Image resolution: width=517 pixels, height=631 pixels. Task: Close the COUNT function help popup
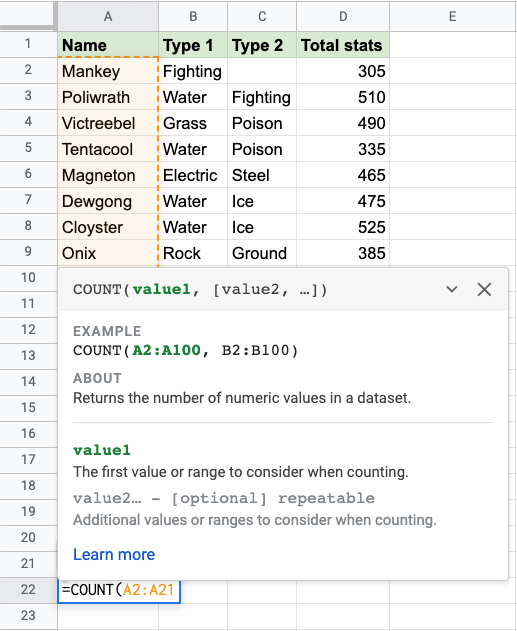(484, 289)
